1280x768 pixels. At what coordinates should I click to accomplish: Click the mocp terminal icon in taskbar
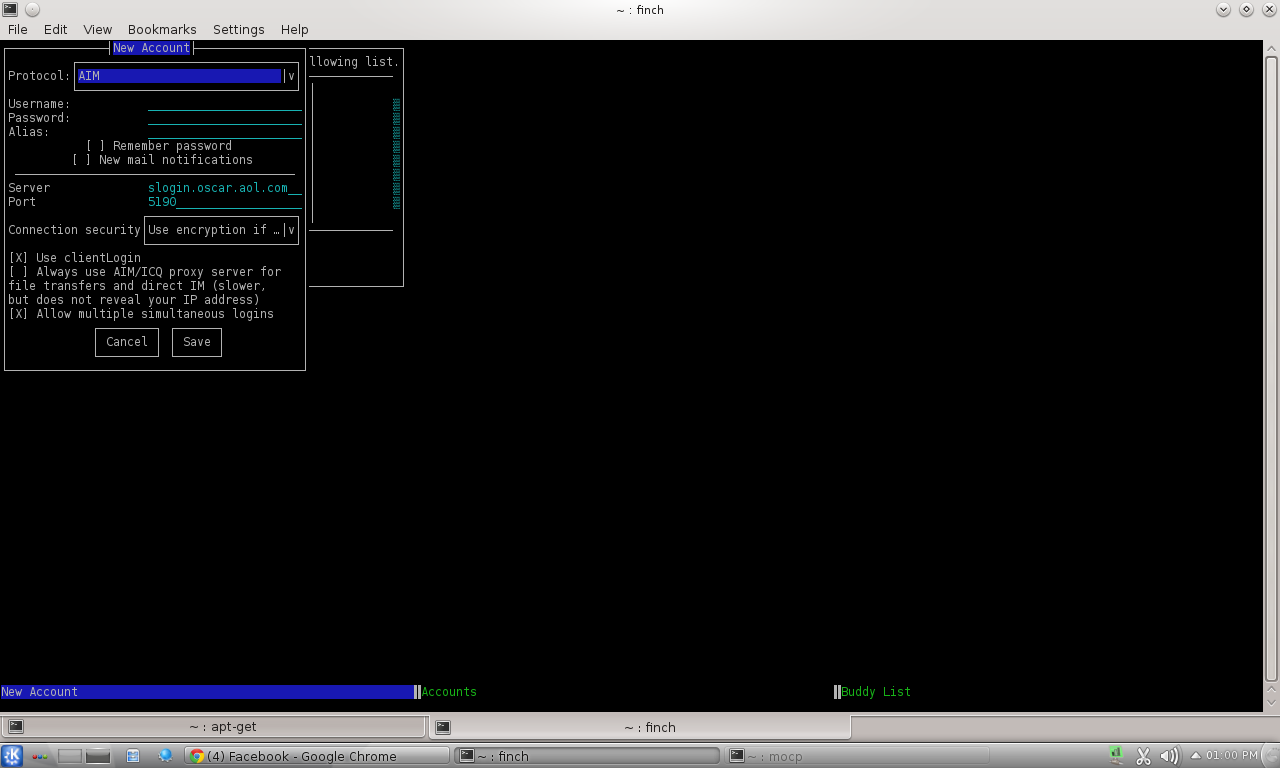pos(737,756)
